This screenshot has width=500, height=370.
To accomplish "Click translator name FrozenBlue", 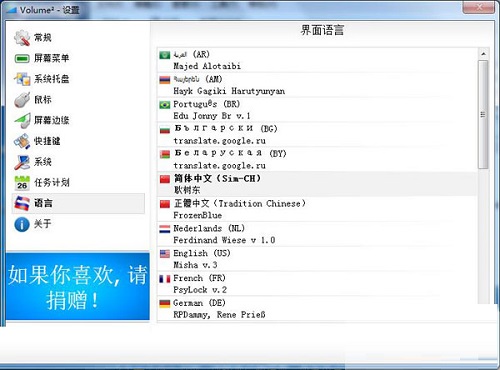I will pos(198,215).
